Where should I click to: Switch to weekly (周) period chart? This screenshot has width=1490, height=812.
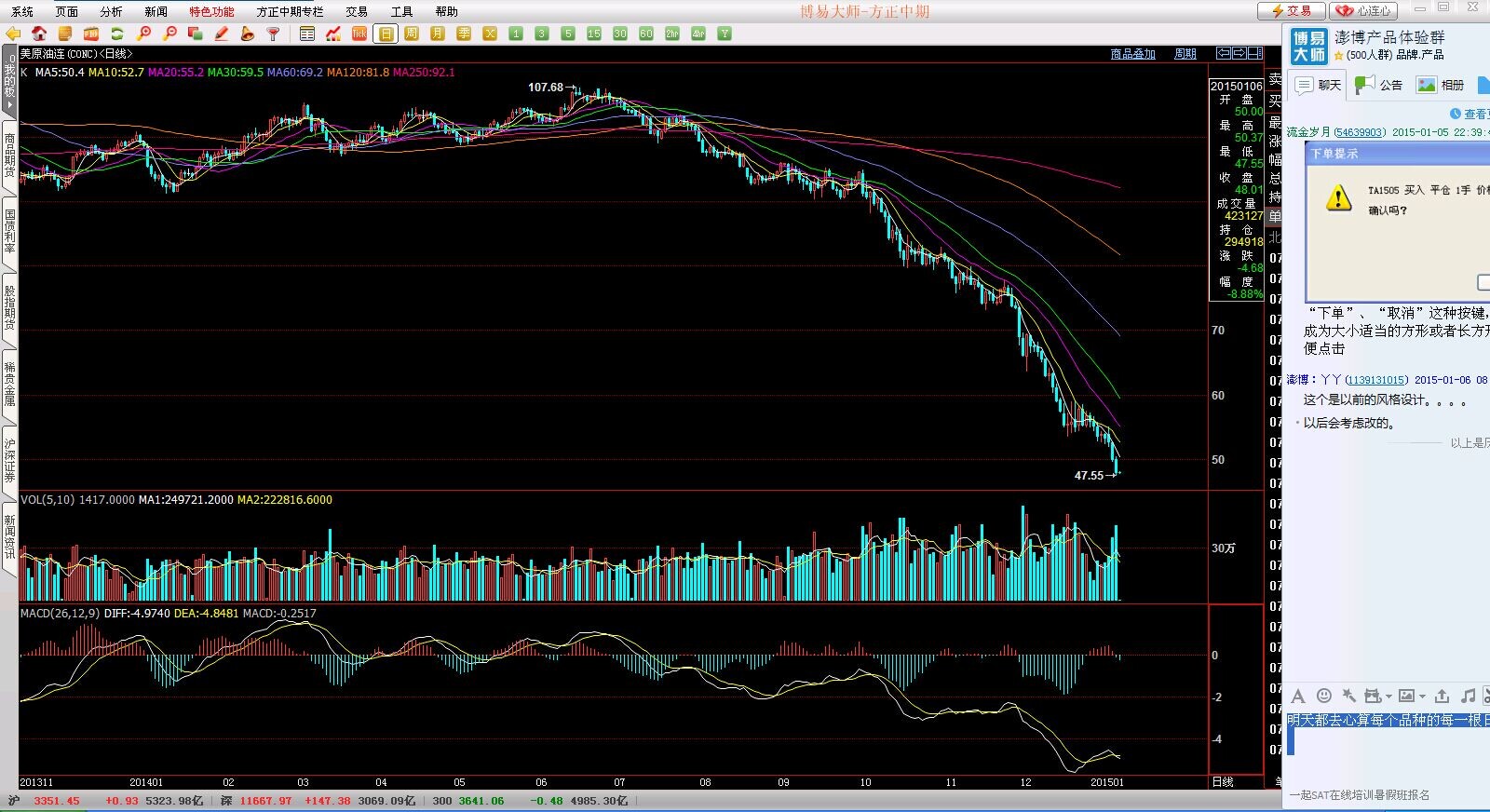pyautogui.click(x=412, y=34)
